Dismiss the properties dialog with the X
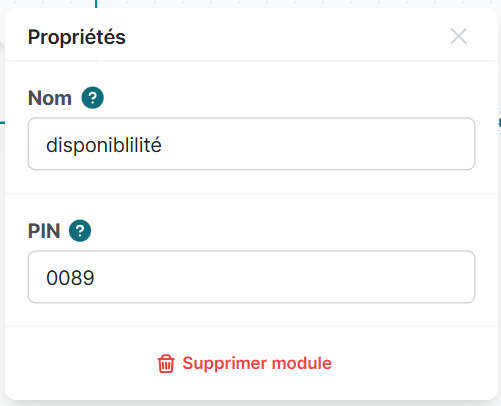 pos(459,36)
